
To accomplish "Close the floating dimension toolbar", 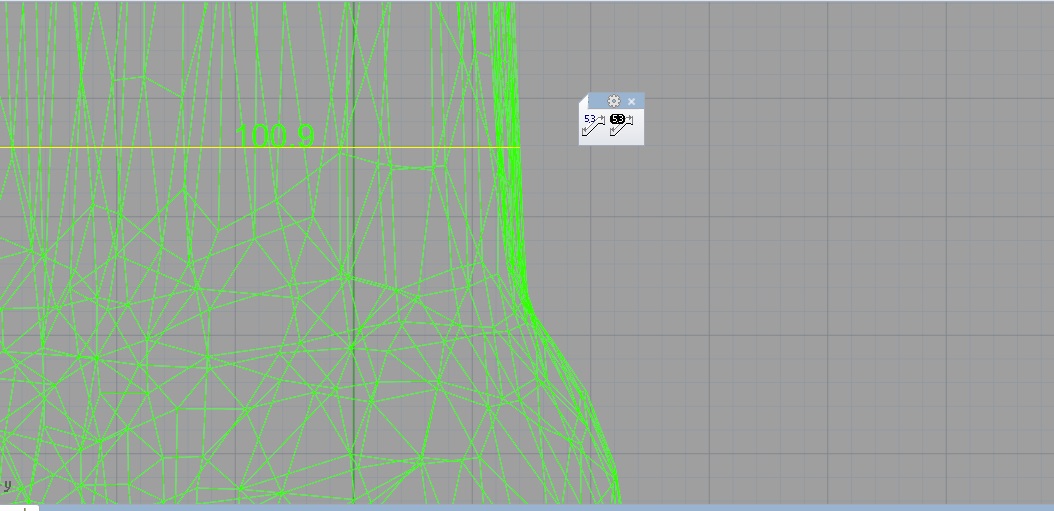I will click(x=631, y=102).
